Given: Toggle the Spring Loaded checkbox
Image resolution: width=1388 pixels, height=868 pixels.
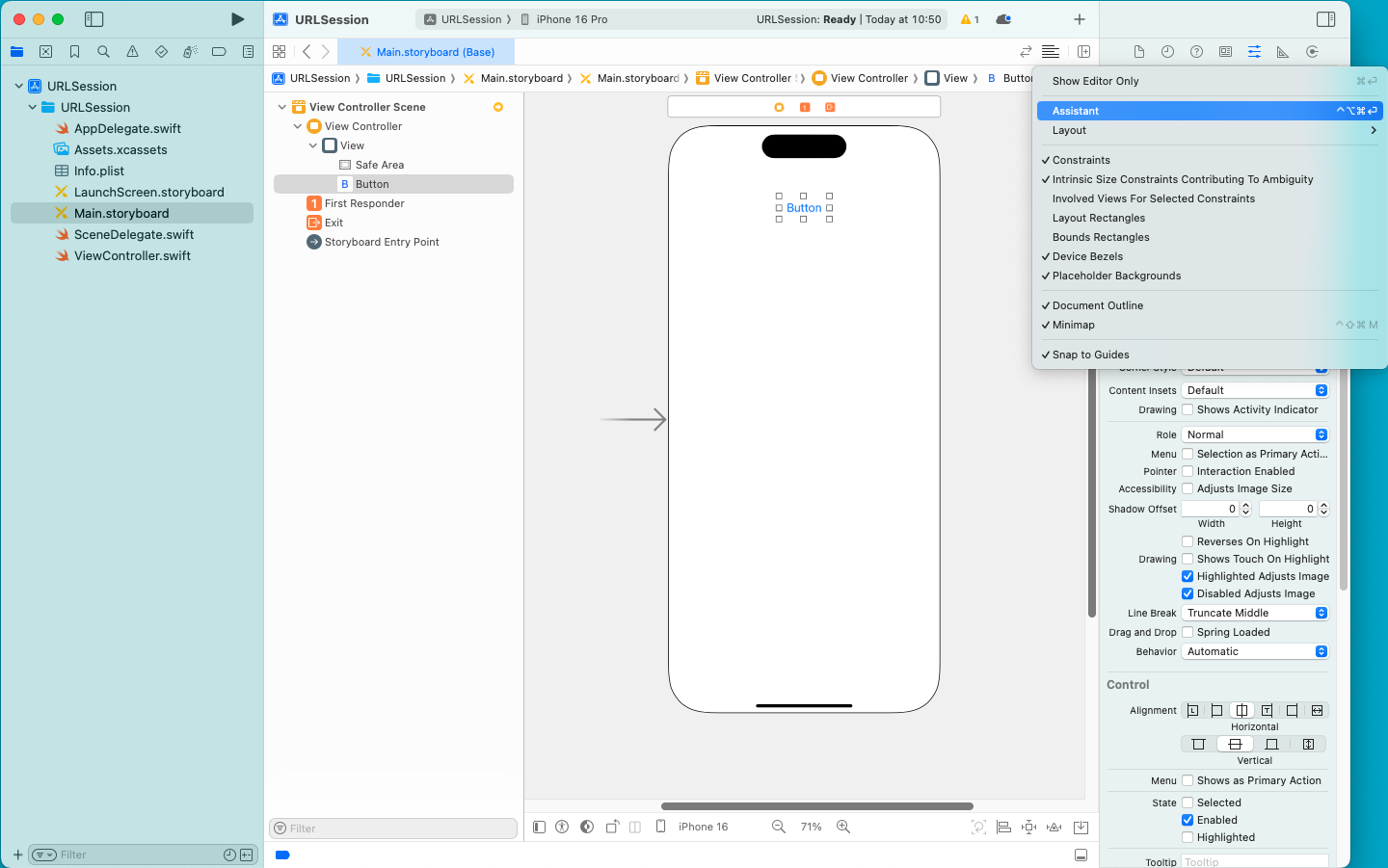Looking at the screenshot, I should pyautogui.click(x=1188, y=632).
